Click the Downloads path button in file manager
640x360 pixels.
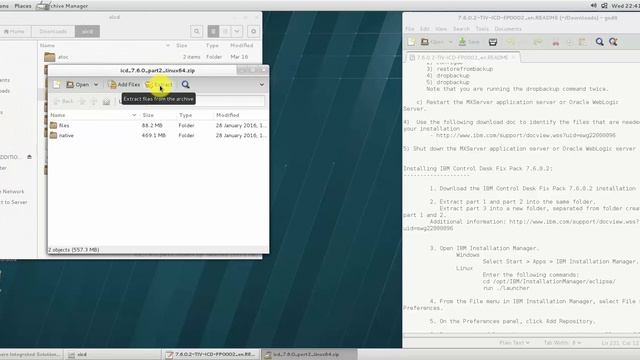tap(53, 31)
